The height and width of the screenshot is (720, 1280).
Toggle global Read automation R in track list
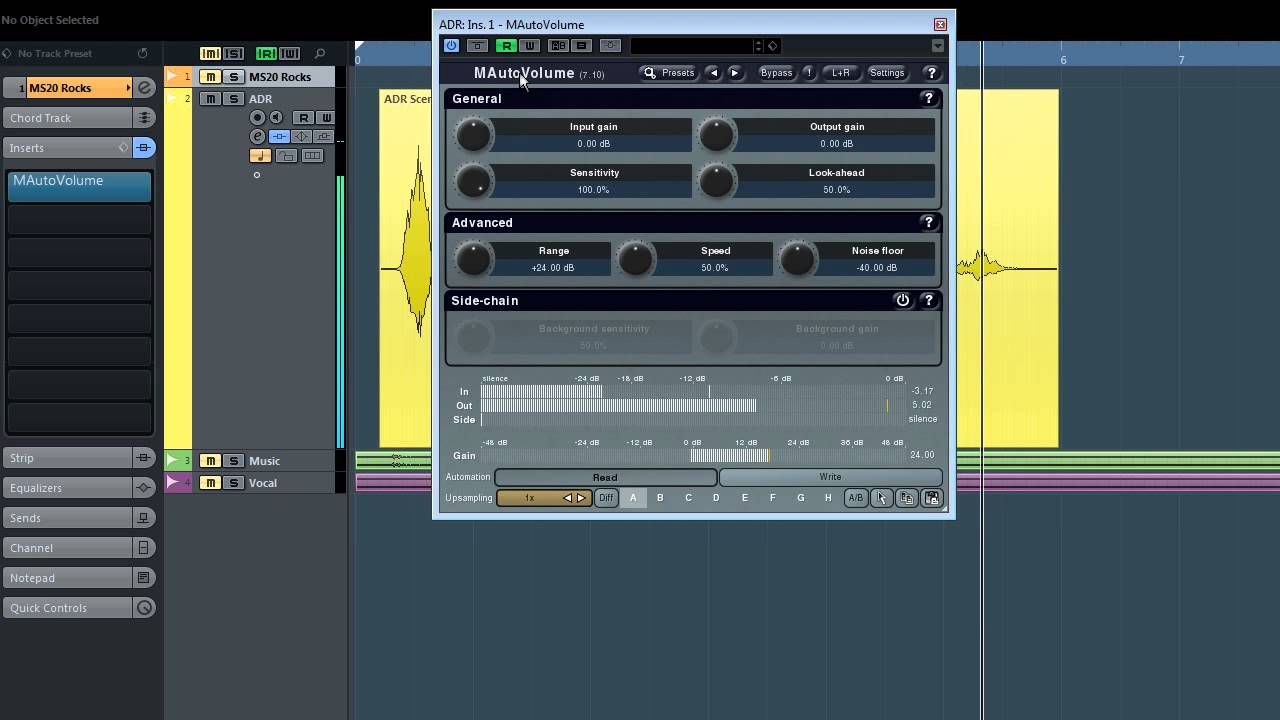266,54
